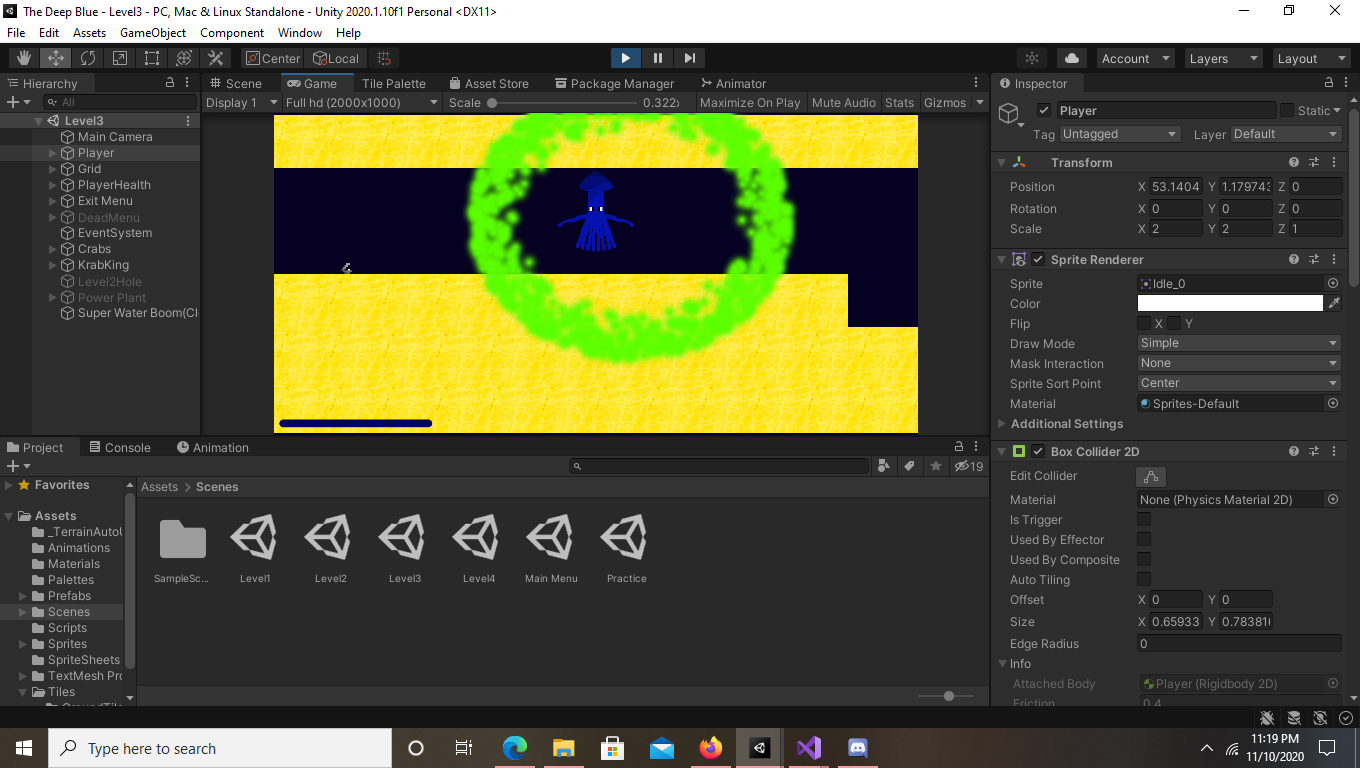The height and width of the screenshot is (768, 1360).
Task: Expand the KrabKing hierarchy item
Action: pos(53,265)
